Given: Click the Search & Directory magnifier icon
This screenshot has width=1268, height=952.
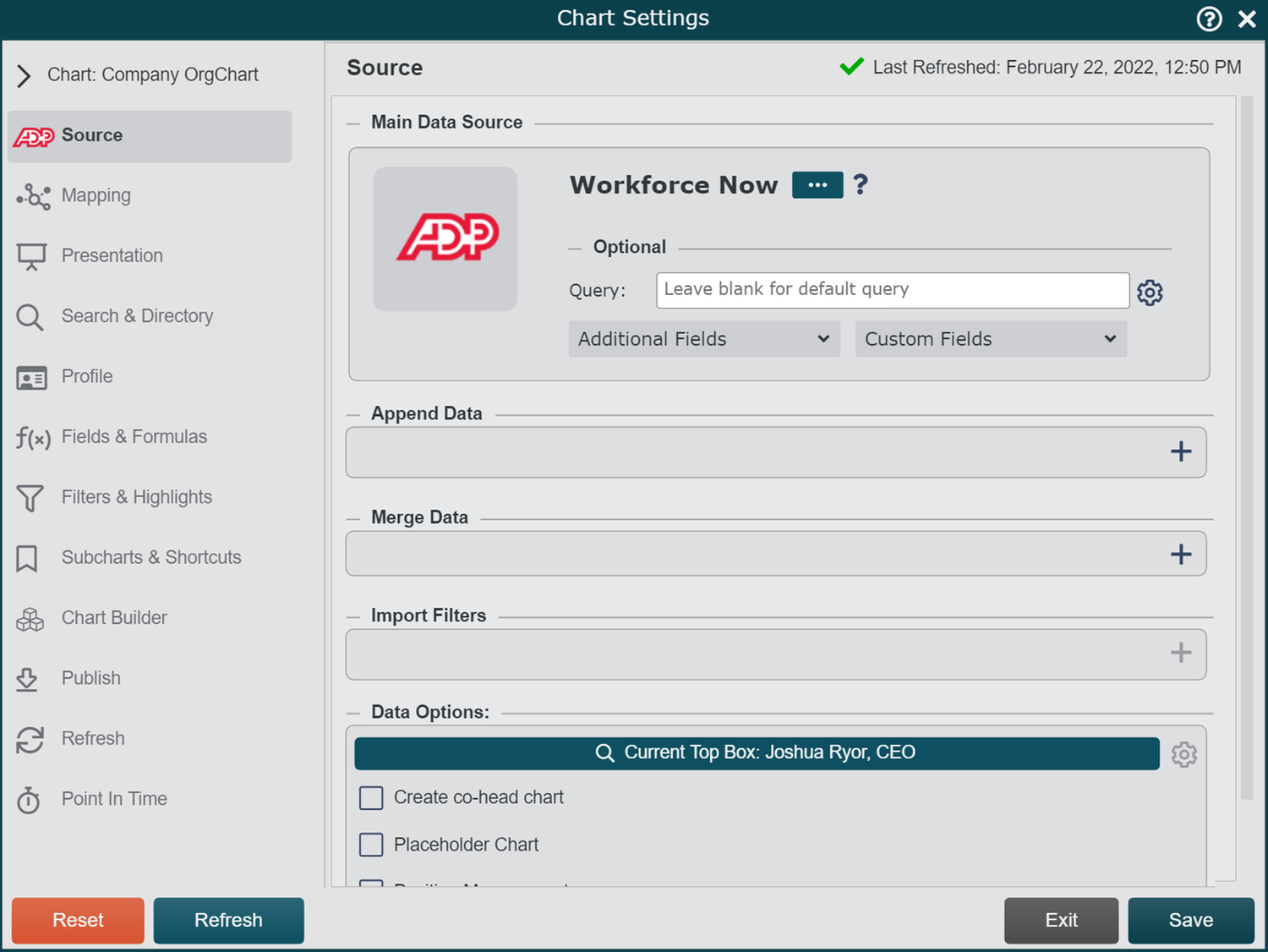Looking at the screenshot, I should pyautogui.click(x=30, y=317).
